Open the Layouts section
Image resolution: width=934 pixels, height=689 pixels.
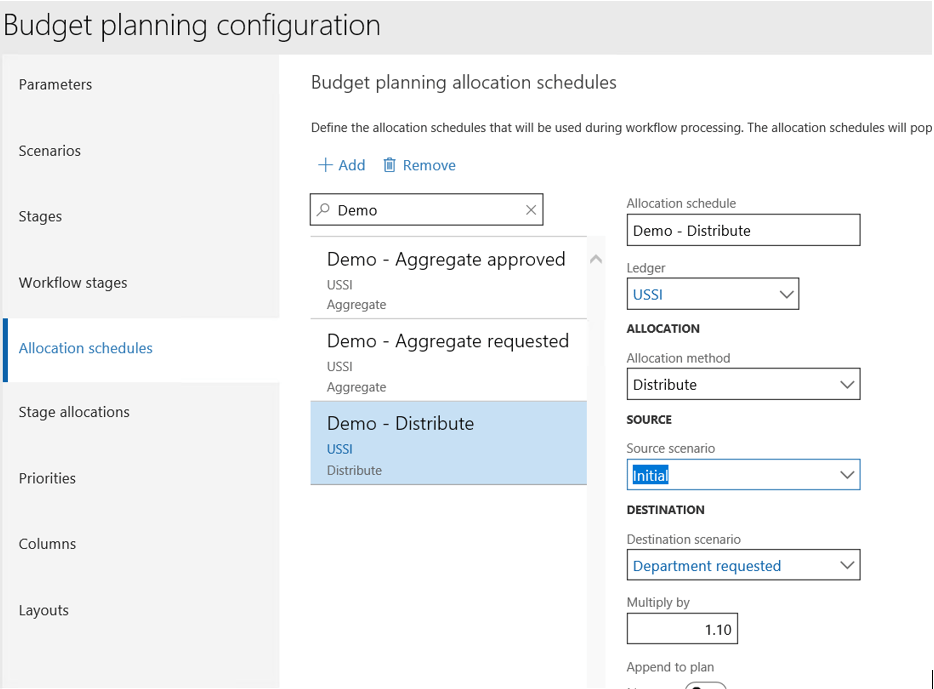[44, 610]
